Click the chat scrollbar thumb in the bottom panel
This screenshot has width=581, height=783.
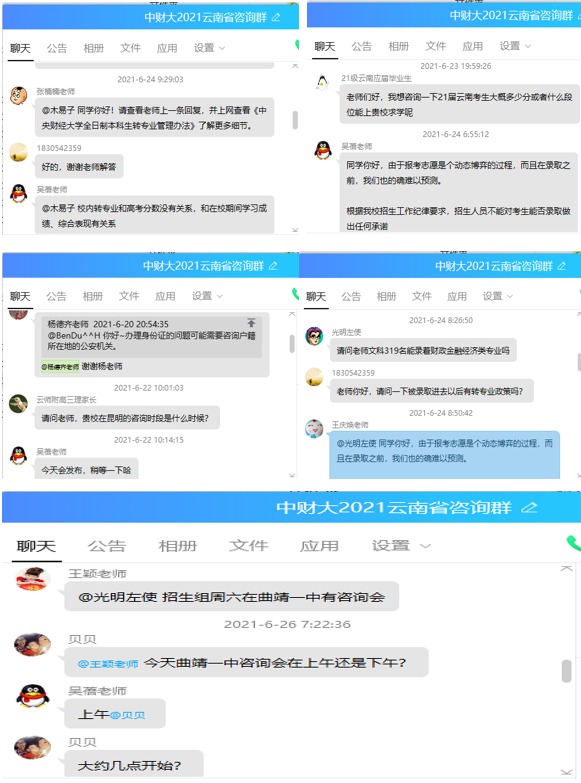pos(567,671)
